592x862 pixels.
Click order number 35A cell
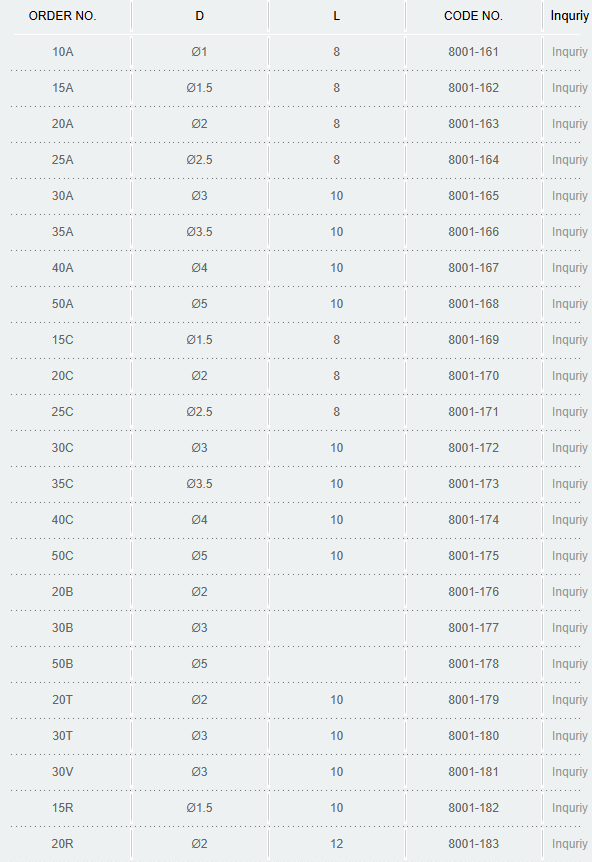point(63,232)
